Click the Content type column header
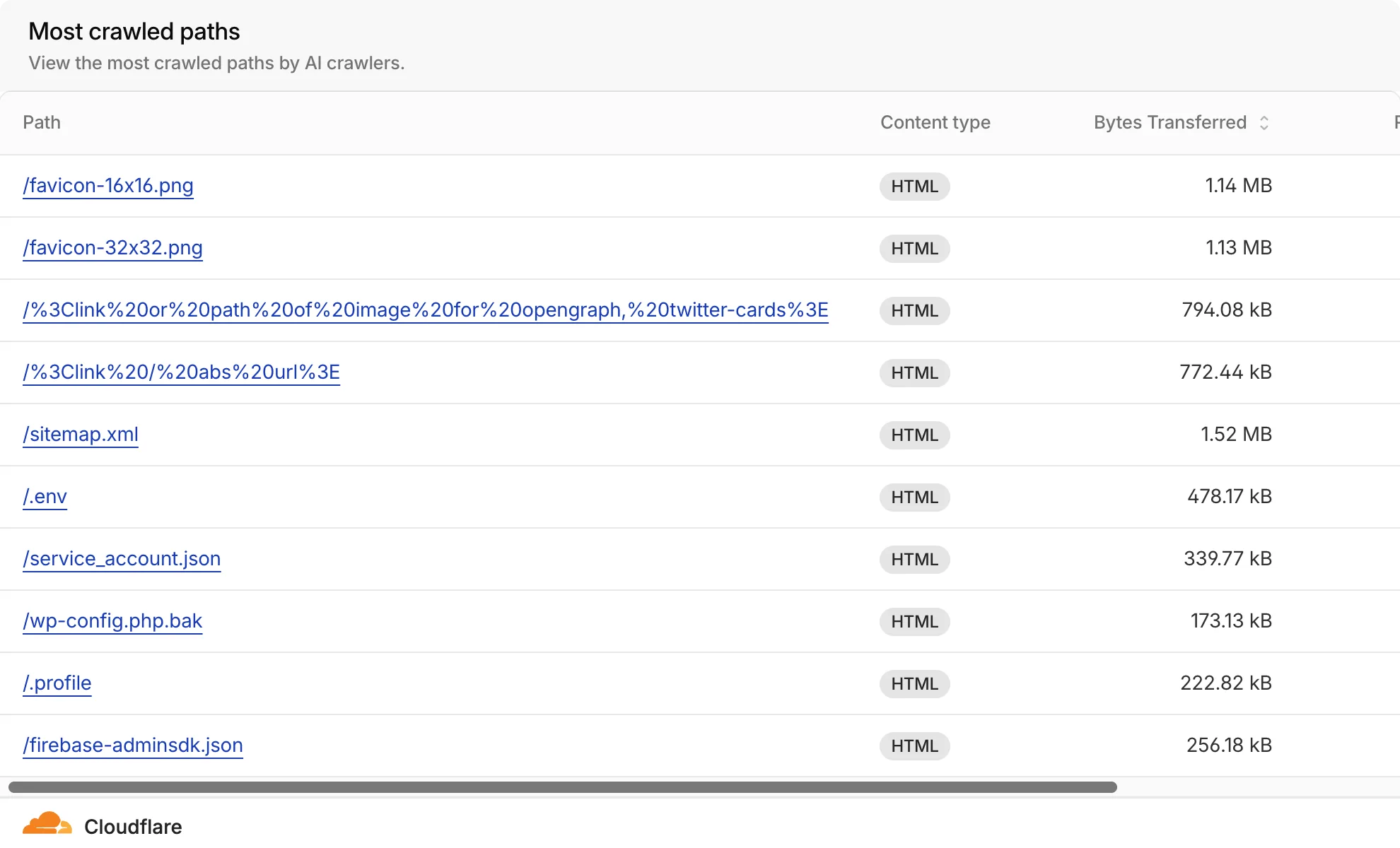 (x=935, y=123)
